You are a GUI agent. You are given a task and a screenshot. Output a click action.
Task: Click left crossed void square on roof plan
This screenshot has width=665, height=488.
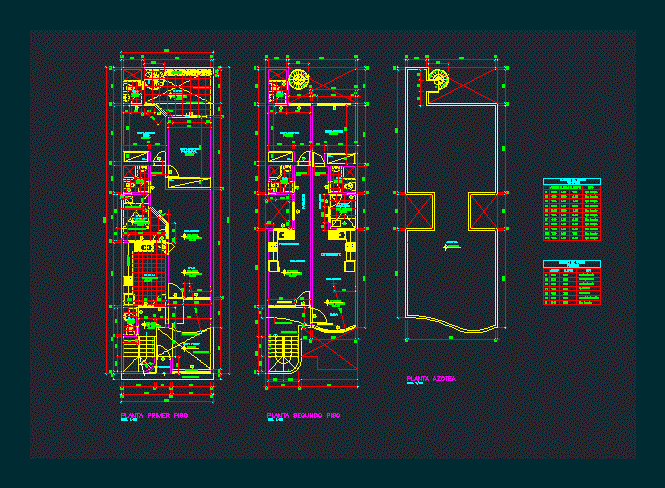click(x=417, y=211)
